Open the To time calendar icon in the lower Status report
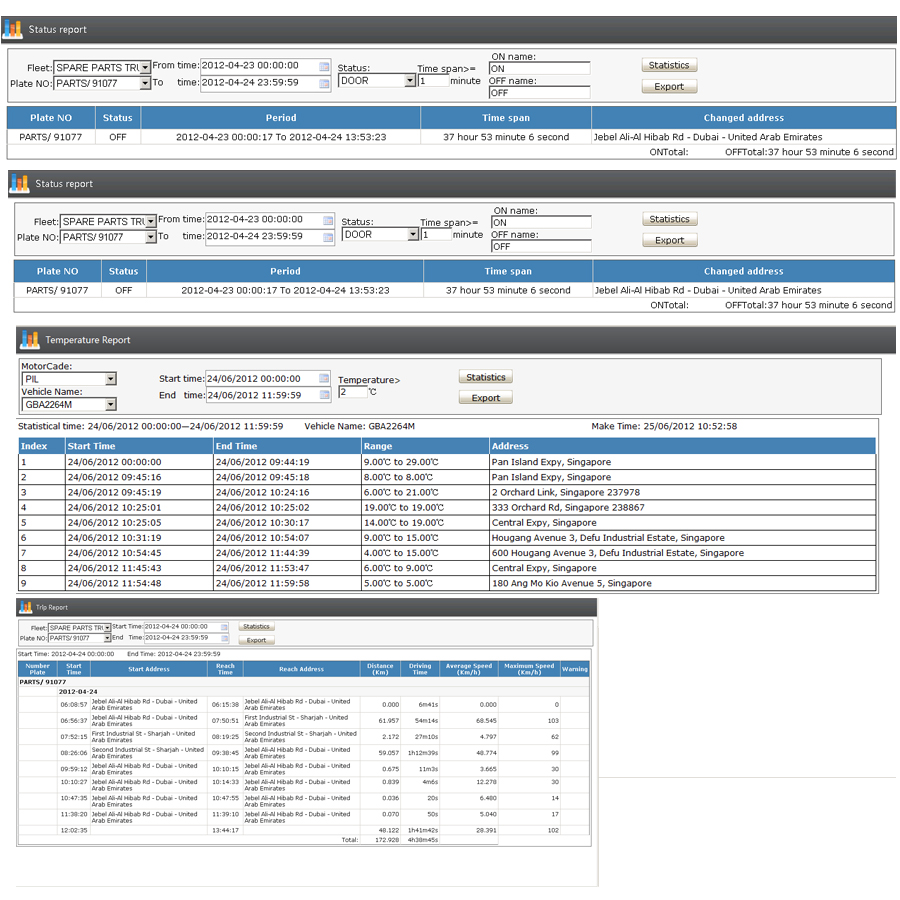900x900 pixels. click(x=328, y=237)
